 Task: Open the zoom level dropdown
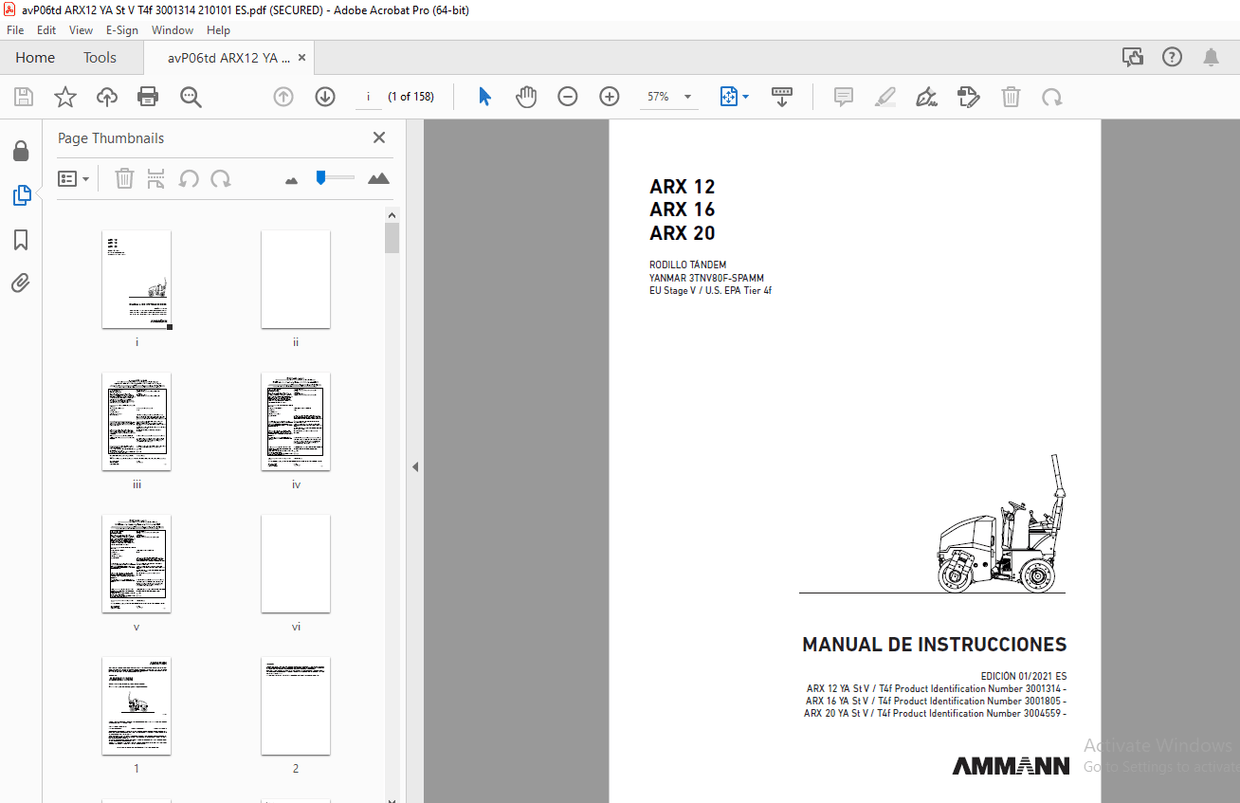[x=686, y=96]
